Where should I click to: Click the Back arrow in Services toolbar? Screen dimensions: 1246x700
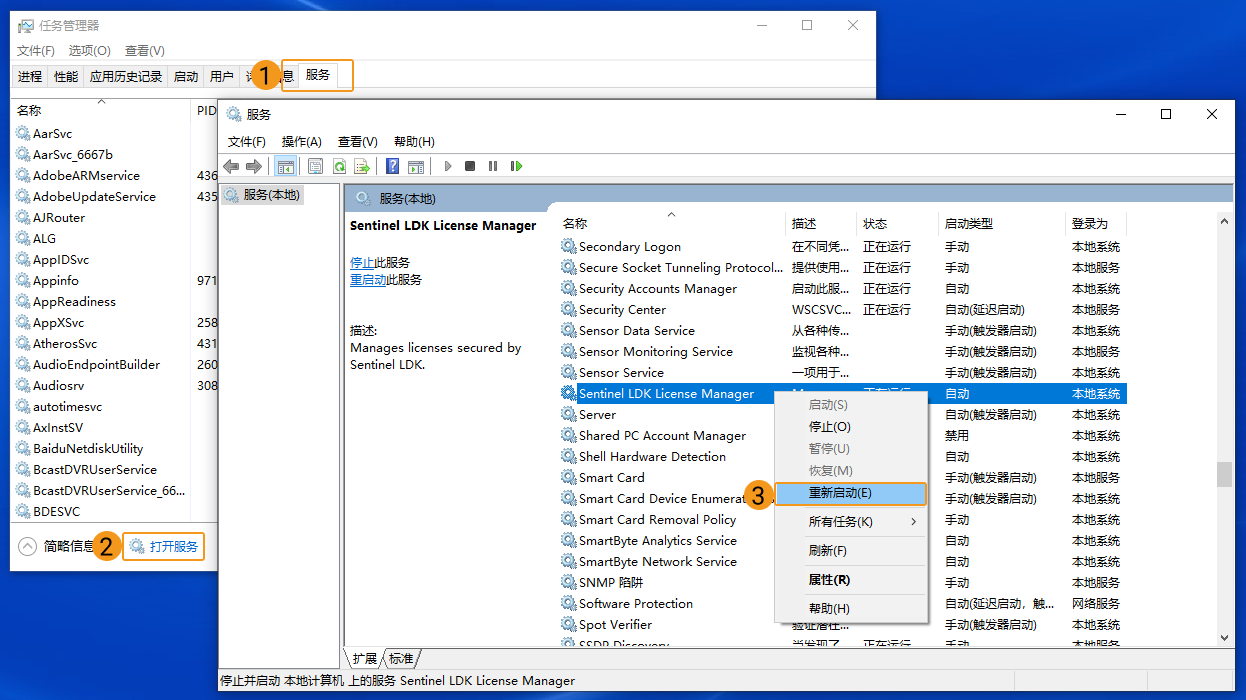pos(232,166)
